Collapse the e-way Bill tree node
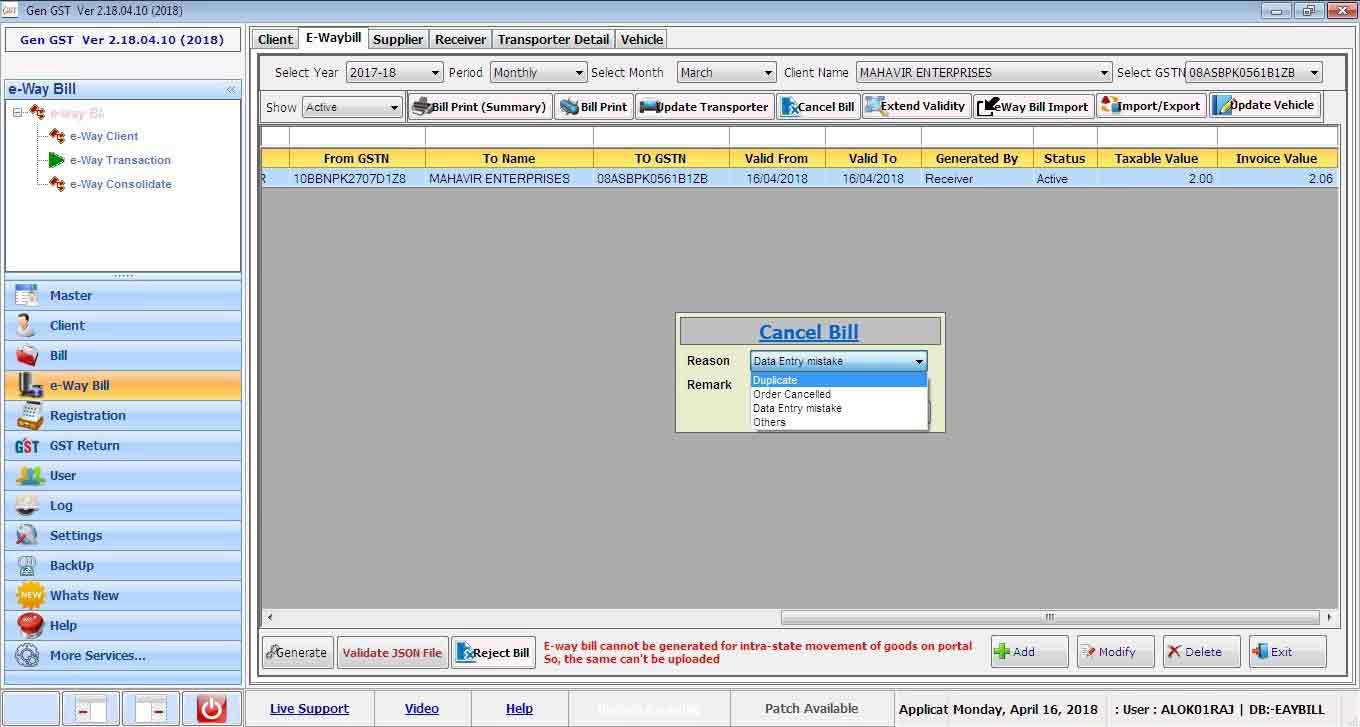 tap(18, 113)
